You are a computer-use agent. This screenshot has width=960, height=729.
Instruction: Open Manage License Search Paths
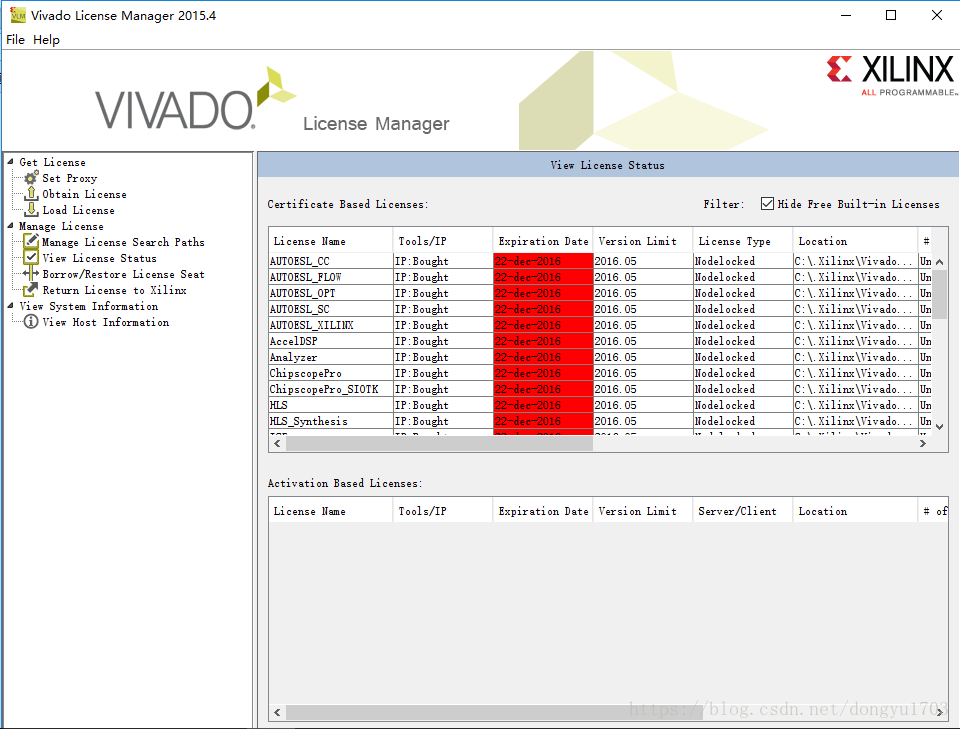point(123,242)
